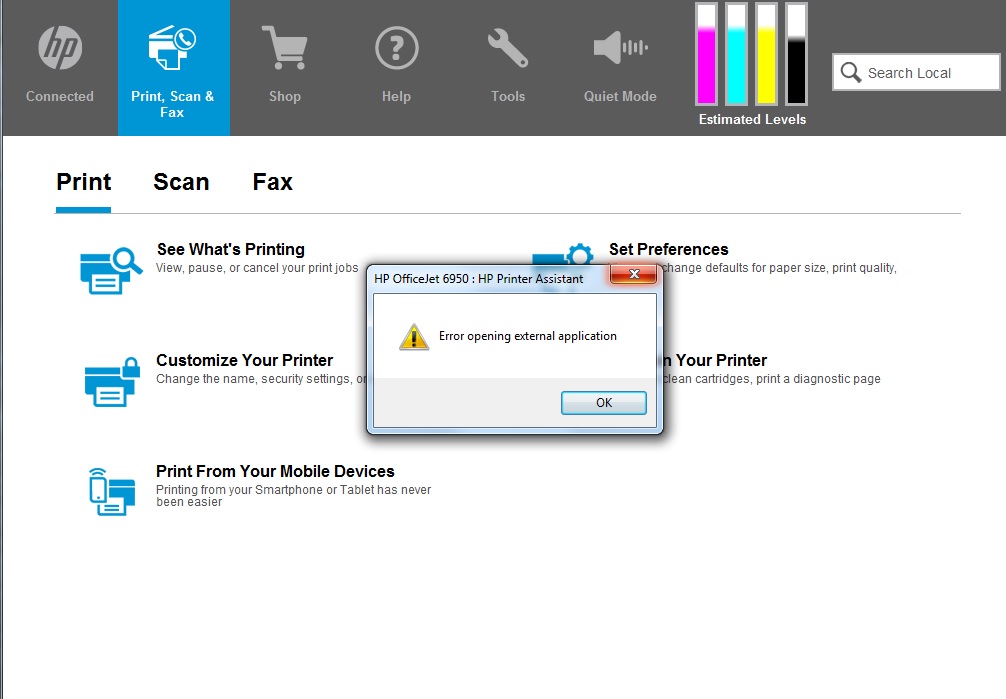Select the Print tab
Screen dimensions: 1006x699
point(83,182)
